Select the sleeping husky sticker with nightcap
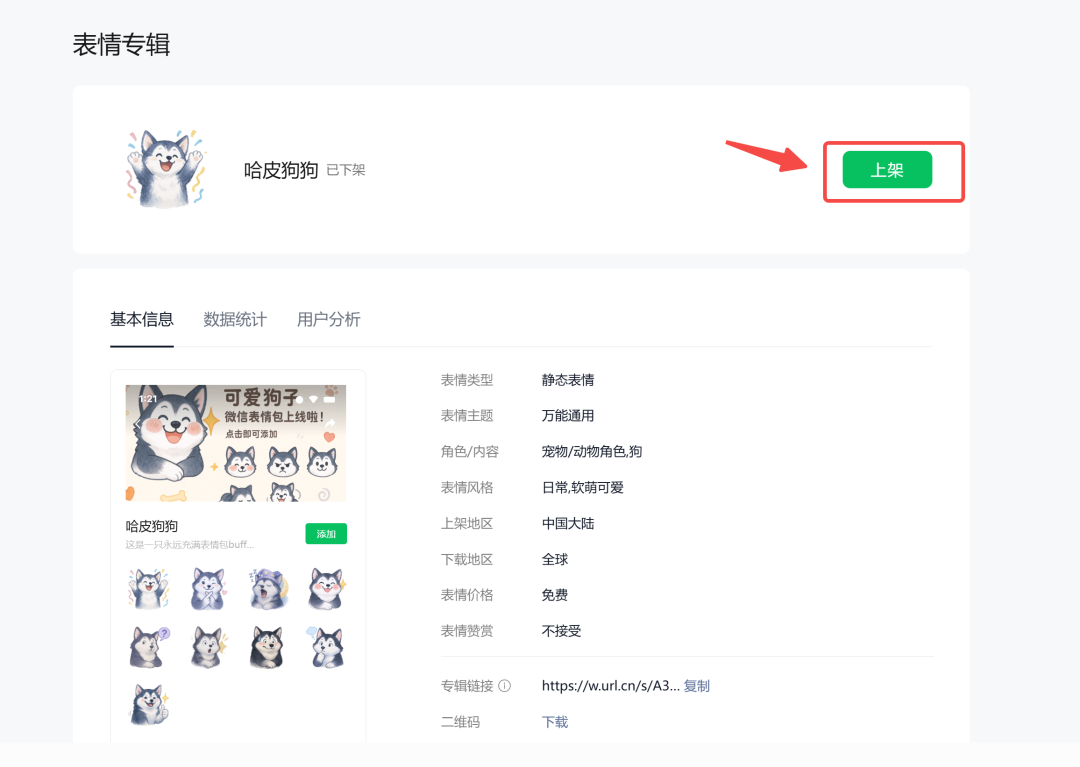Image resolution: width=1080 pixels, height=767 pixels. tap(267, 589)
